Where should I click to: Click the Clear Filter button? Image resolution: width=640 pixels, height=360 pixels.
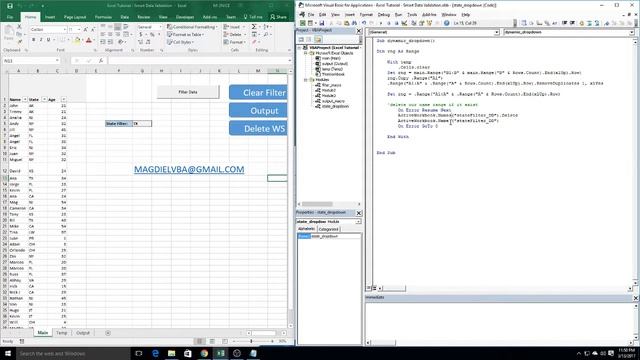click(258, 93)
